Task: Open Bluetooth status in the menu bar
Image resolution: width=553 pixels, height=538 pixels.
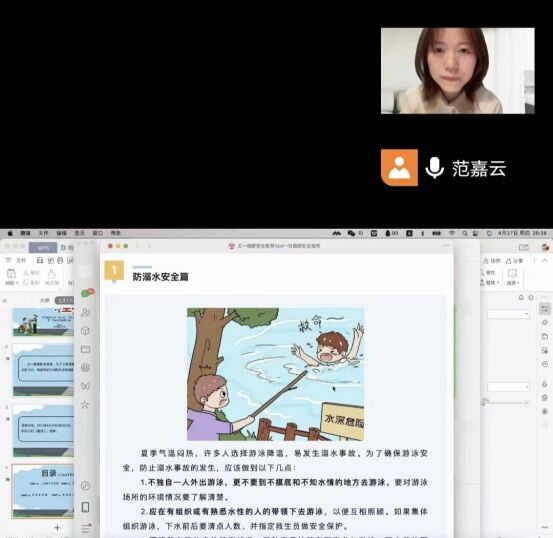Action: point(423,233)
